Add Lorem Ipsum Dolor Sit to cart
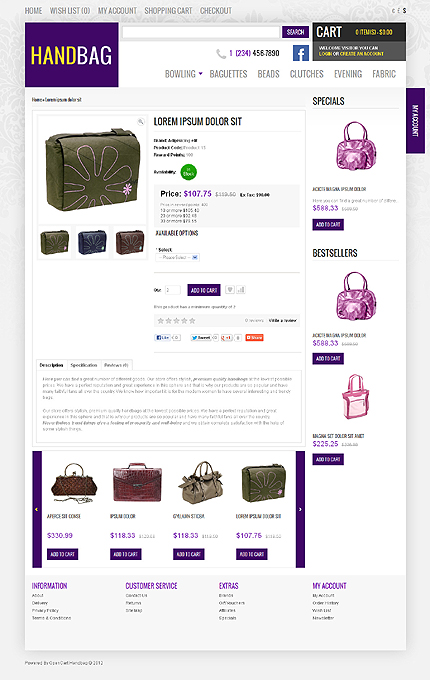 204,290
